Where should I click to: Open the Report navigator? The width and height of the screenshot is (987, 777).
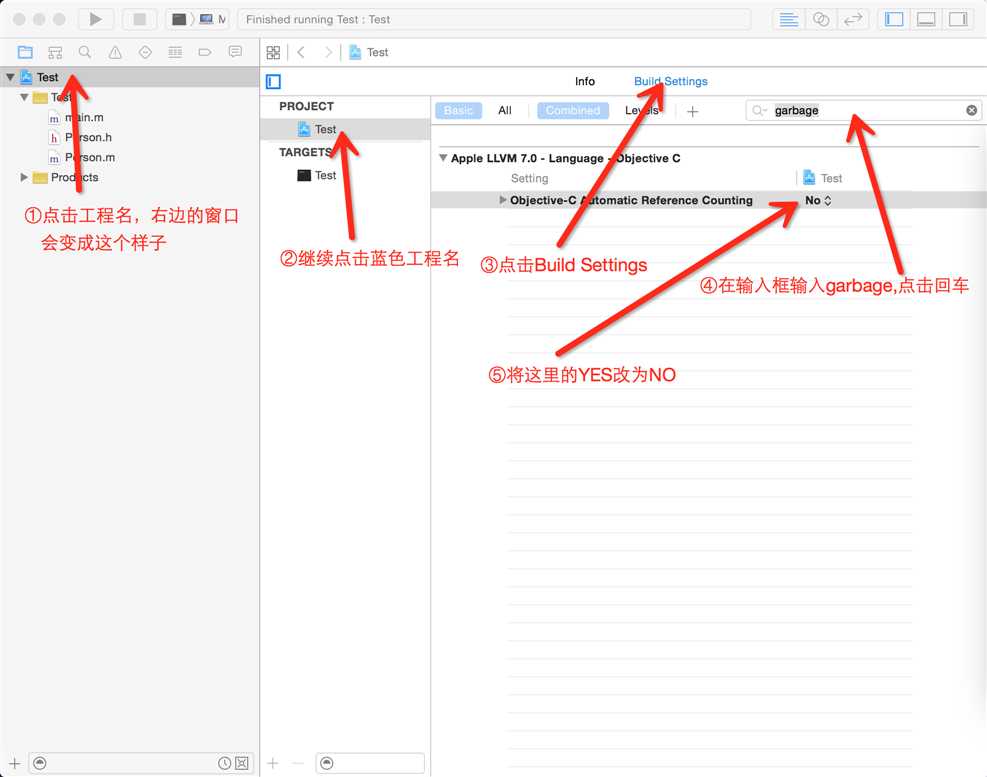(x=235, y=52)
